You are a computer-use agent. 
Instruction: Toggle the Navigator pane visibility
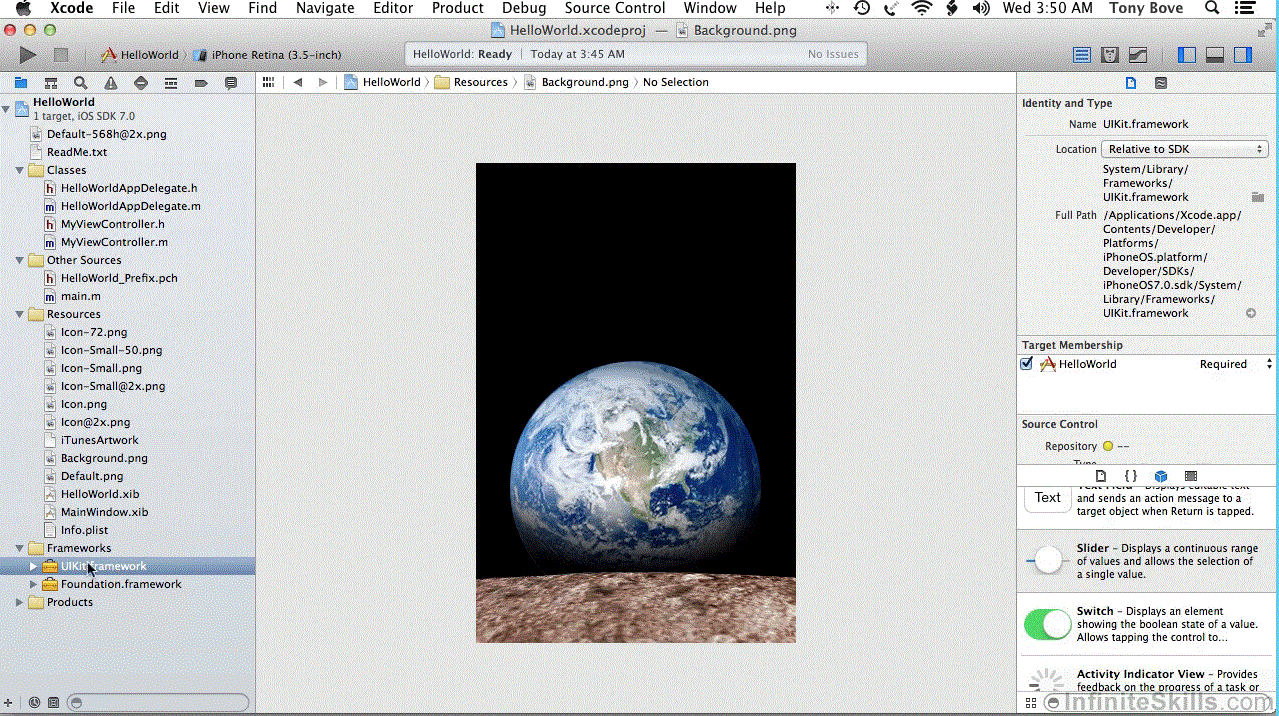[1187, 55]
